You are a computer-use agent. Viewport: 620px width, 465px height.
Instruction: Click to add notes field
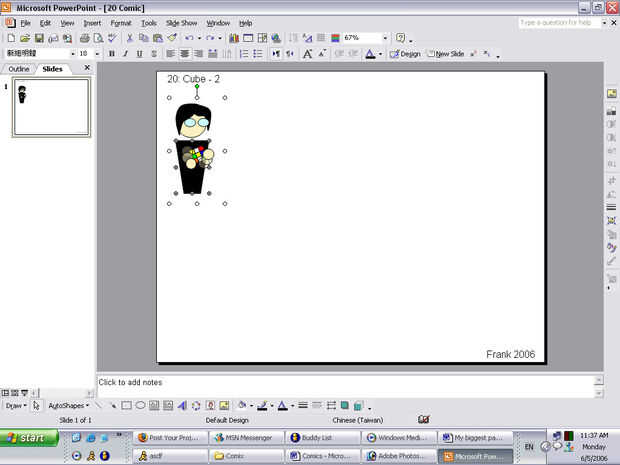coord(346,386)
